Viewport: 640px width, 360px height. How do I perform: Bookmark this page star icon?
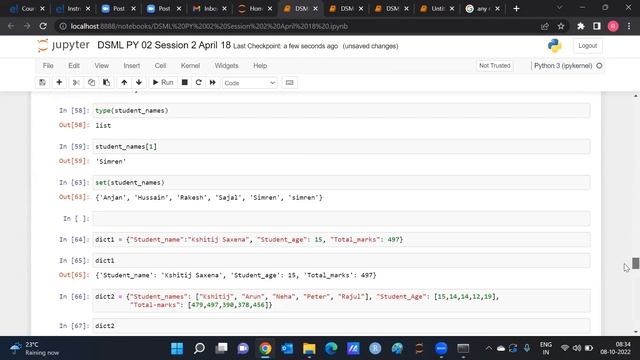point(561,26)
